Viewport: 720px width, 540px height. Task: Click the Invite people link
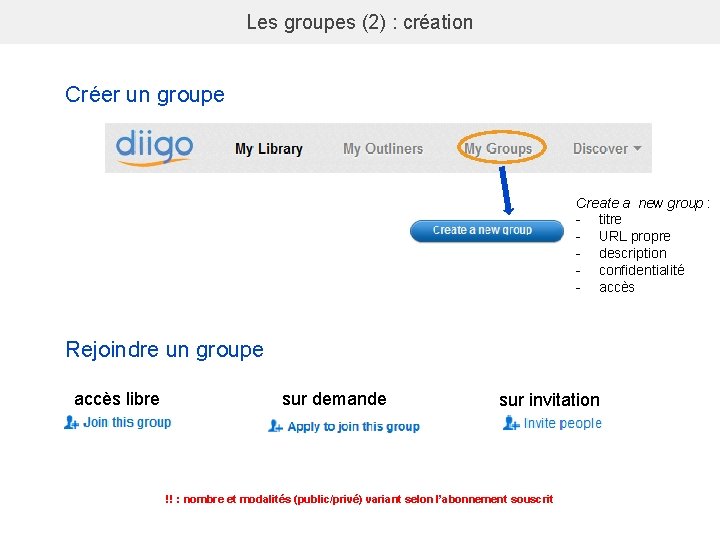[562, 423]
